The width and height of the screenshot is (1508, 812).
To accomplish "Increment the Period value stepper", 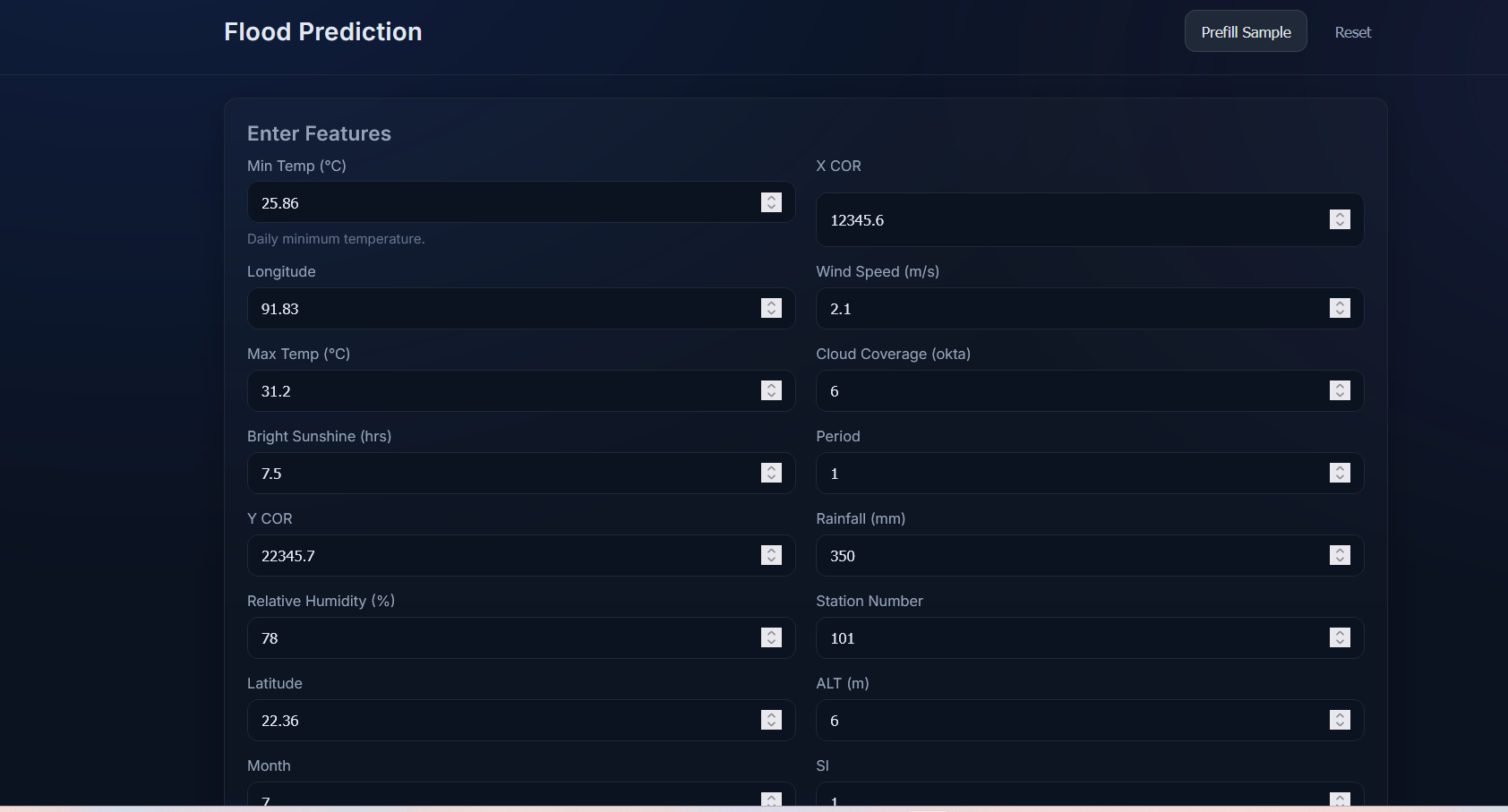I will click(1340, 468).
